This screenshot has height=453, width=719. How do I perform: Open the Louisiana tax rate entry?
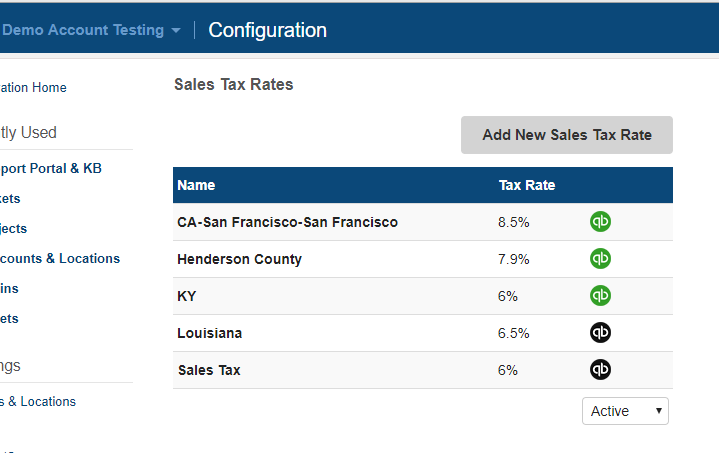(209, 333)
